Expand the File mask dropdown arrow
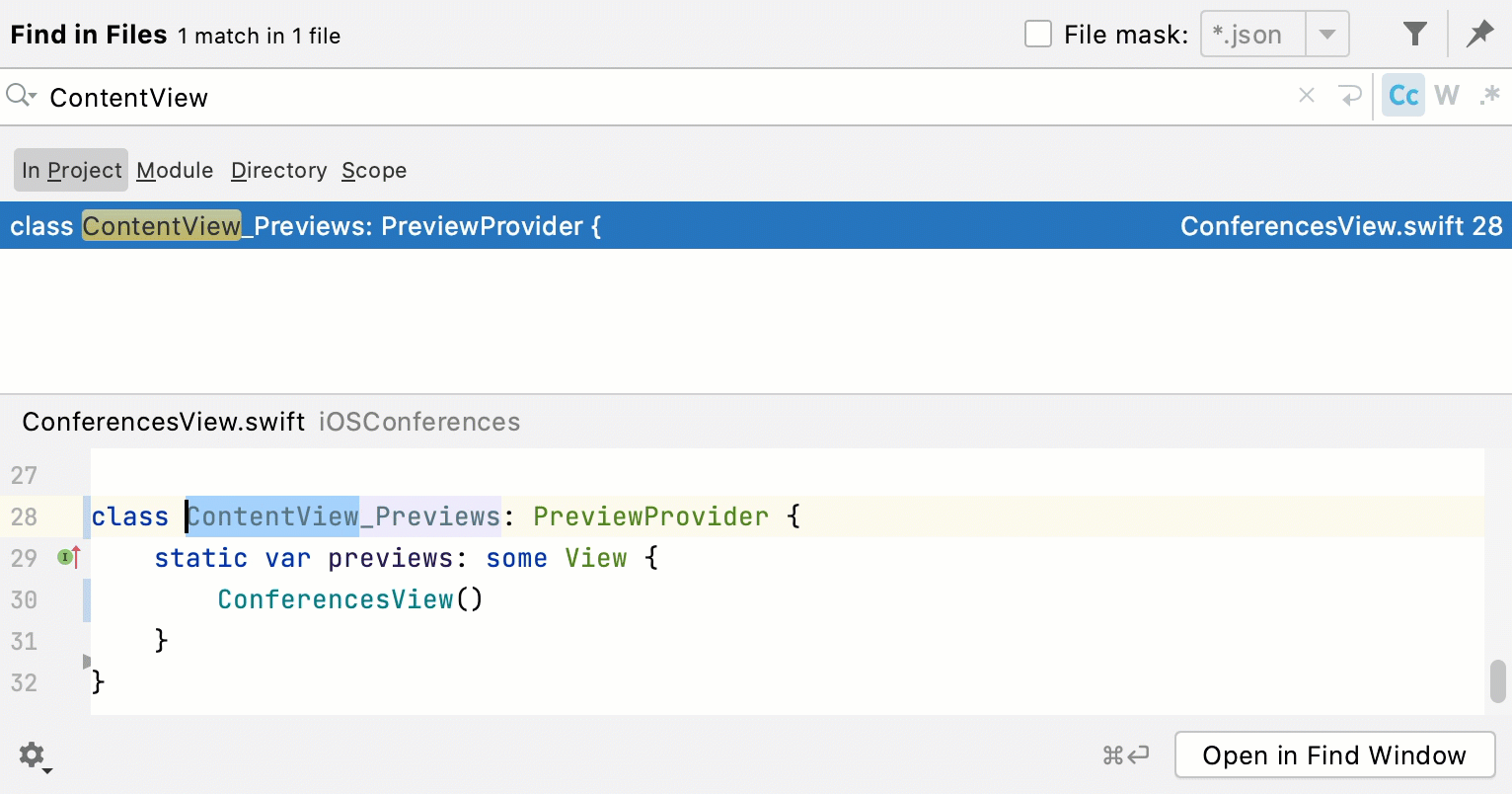This screenshot has width=1512, height=794. (1327, 35)
